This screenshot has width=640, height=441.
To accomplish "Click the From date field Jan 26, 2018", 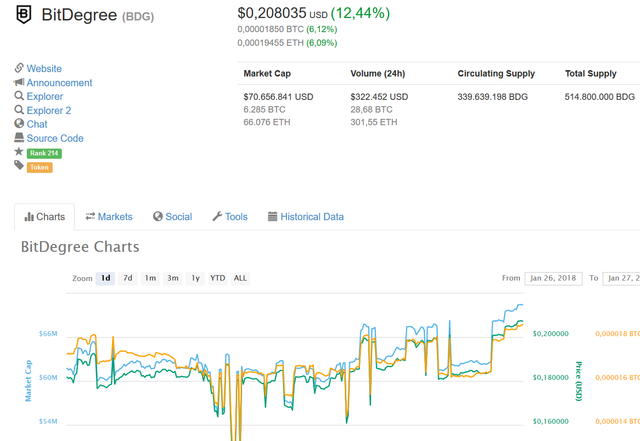I will [x=553, y=278].
